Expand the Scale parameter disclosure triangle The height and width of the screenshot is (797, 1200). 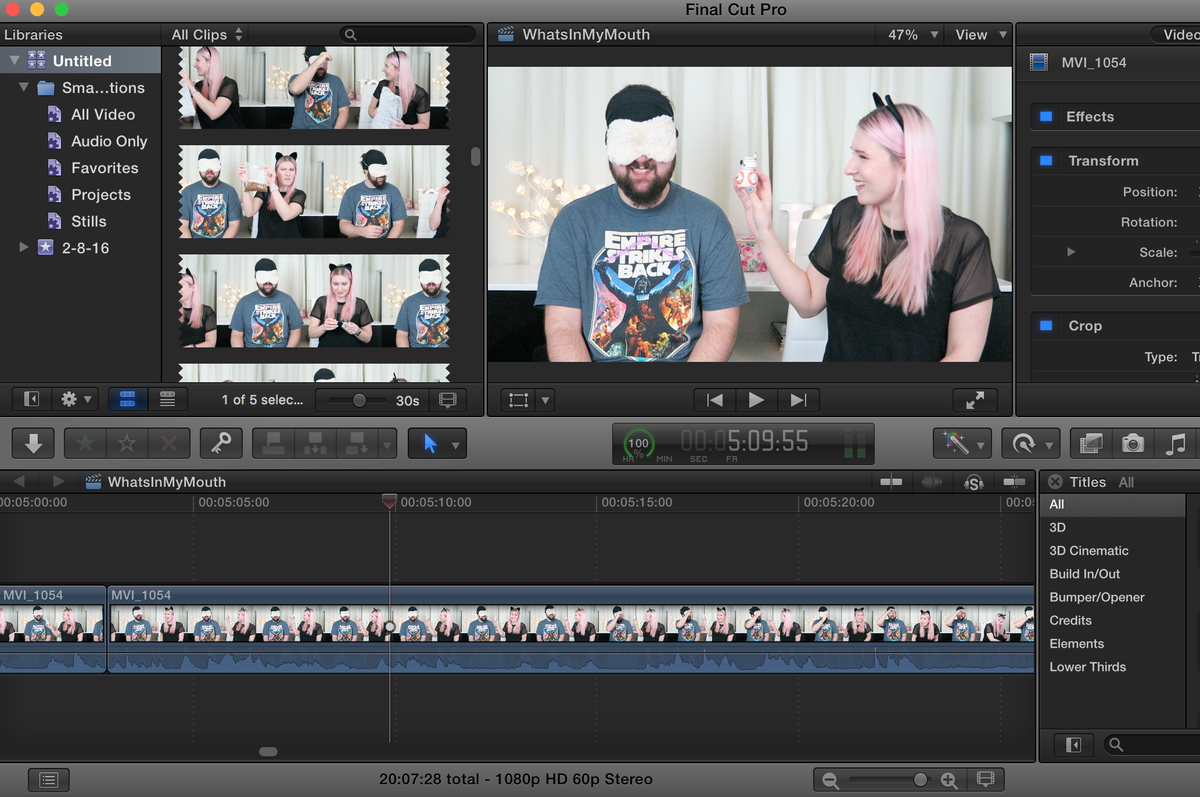[1071, 252]
